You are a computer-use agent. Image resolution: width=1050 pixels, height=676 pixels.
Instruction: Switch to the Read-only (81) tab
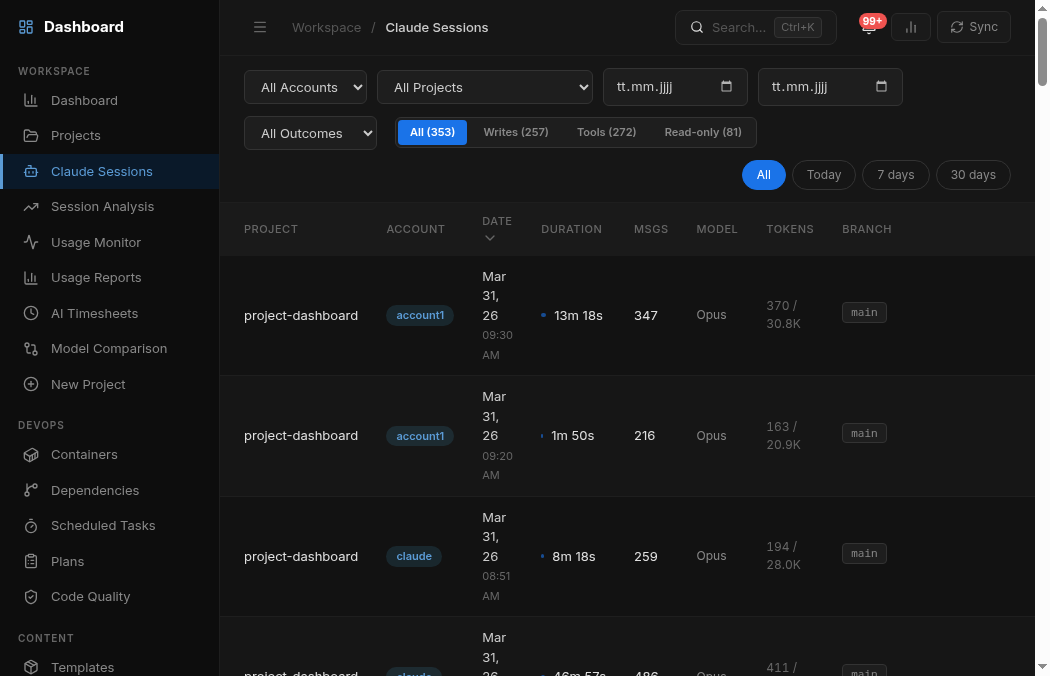(702, 132)
